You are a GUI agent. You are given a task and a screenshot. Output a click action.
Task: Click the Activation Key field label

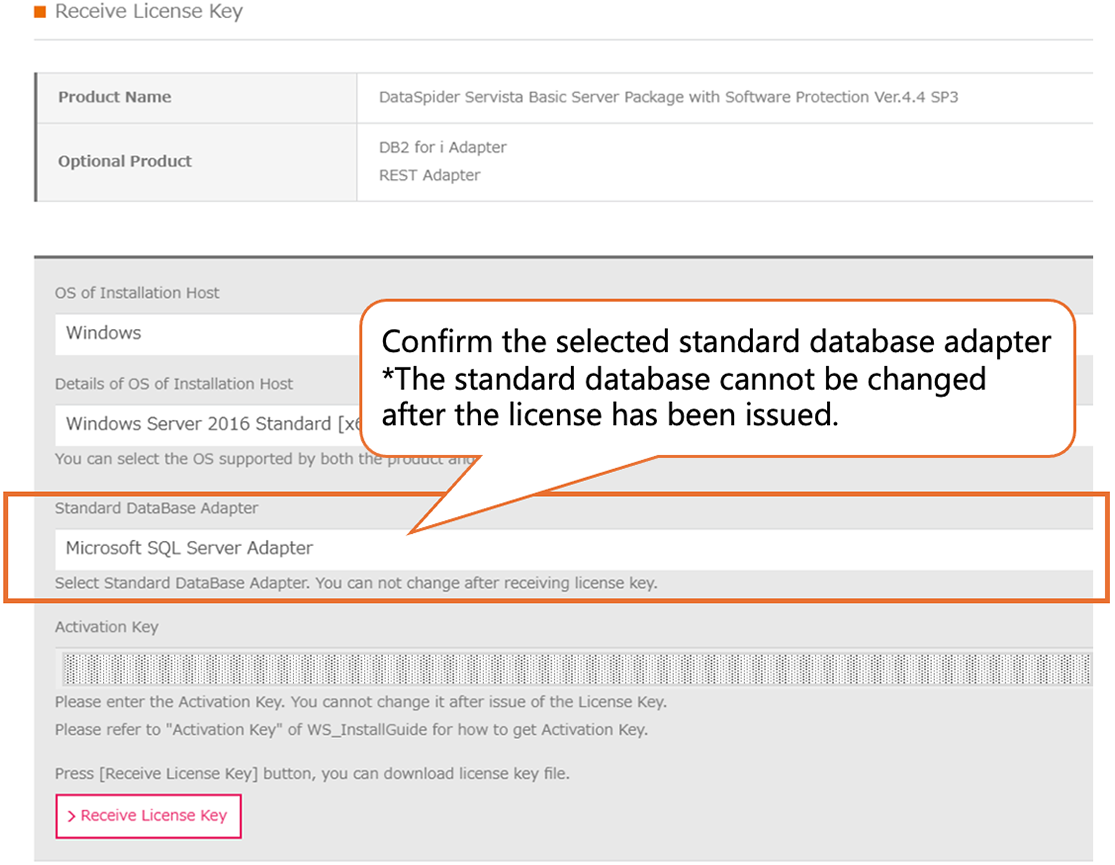pyautogui.click(x=106, y=627)
